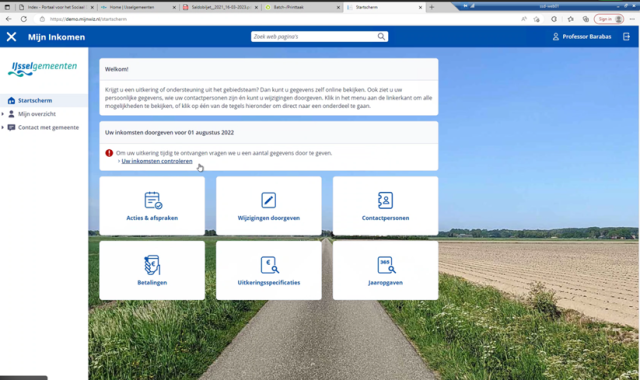The width and height of the screenshot is (640, 380).
Task: Open the Contactpersonen tile icon
Action: point(385,200)
